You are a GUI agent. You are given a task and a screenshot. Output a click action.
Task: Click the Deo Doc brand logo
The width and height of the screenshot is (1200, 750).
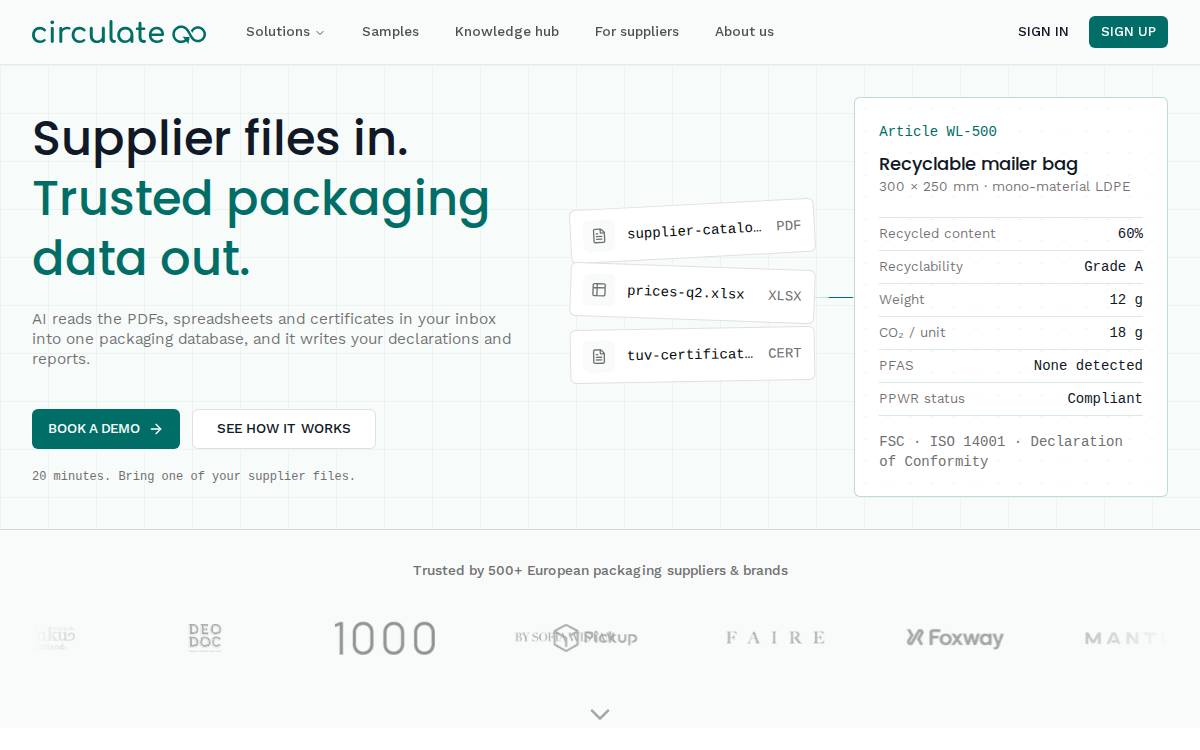point(205,638)
